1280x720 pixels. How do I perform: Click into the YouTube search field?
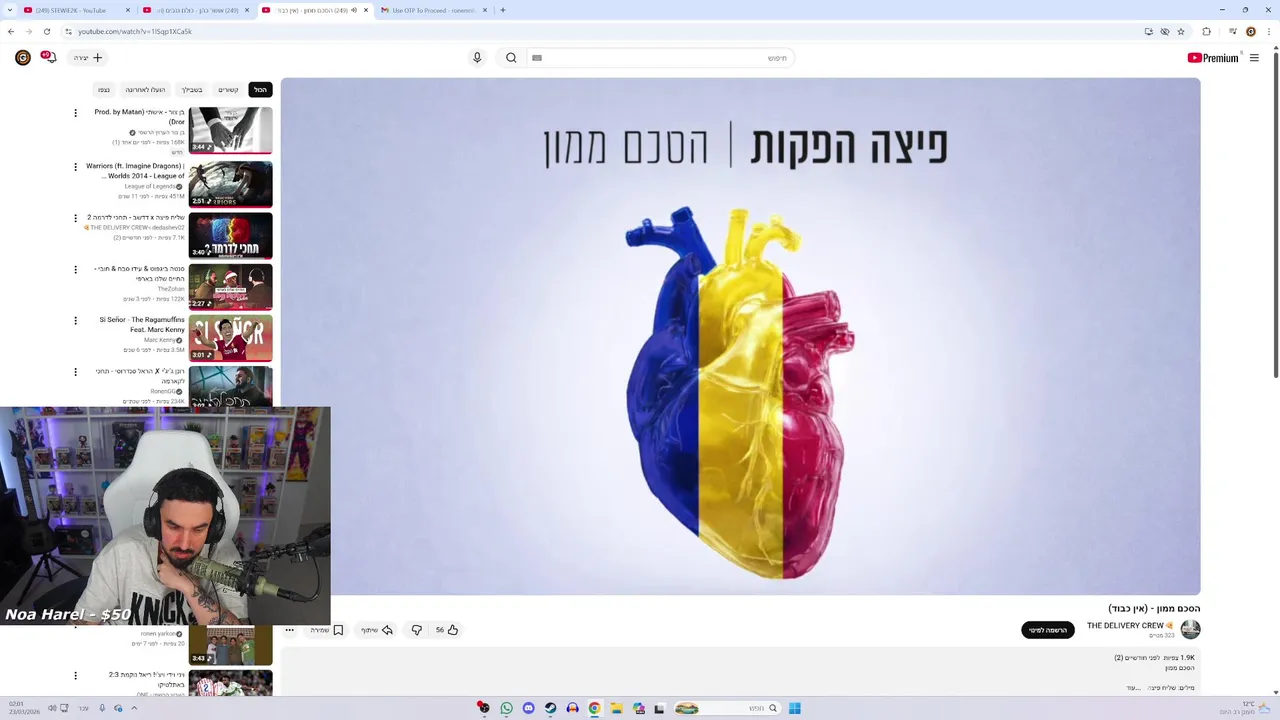[660, 58]
